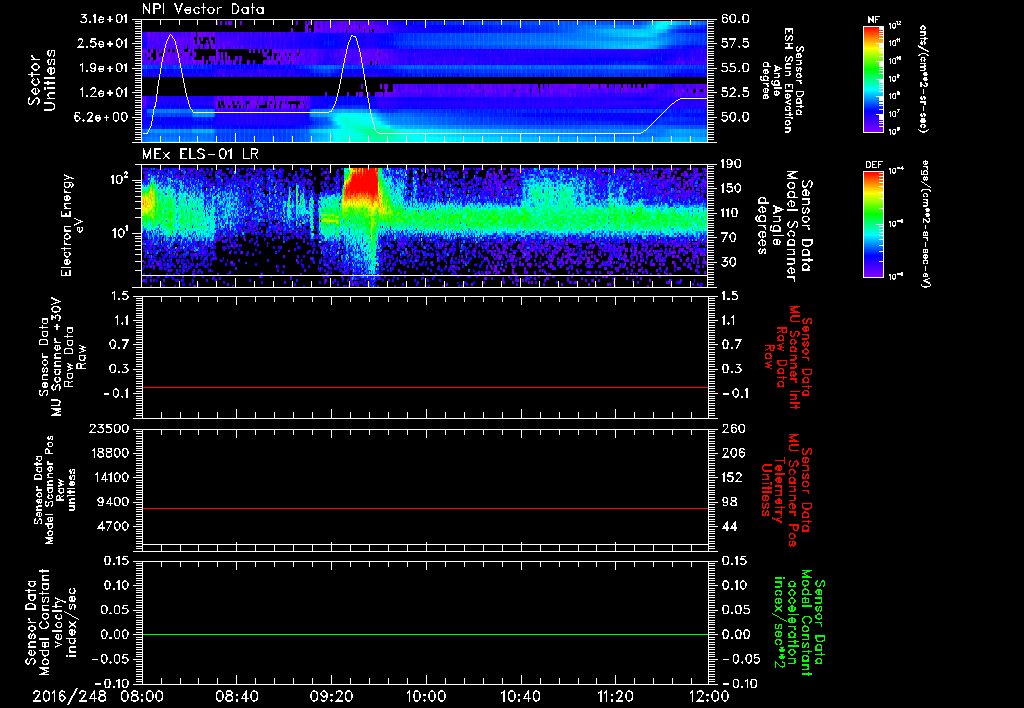Click the 08:40 time tick label
1024x708 pixels.
(x=236, y=696)
